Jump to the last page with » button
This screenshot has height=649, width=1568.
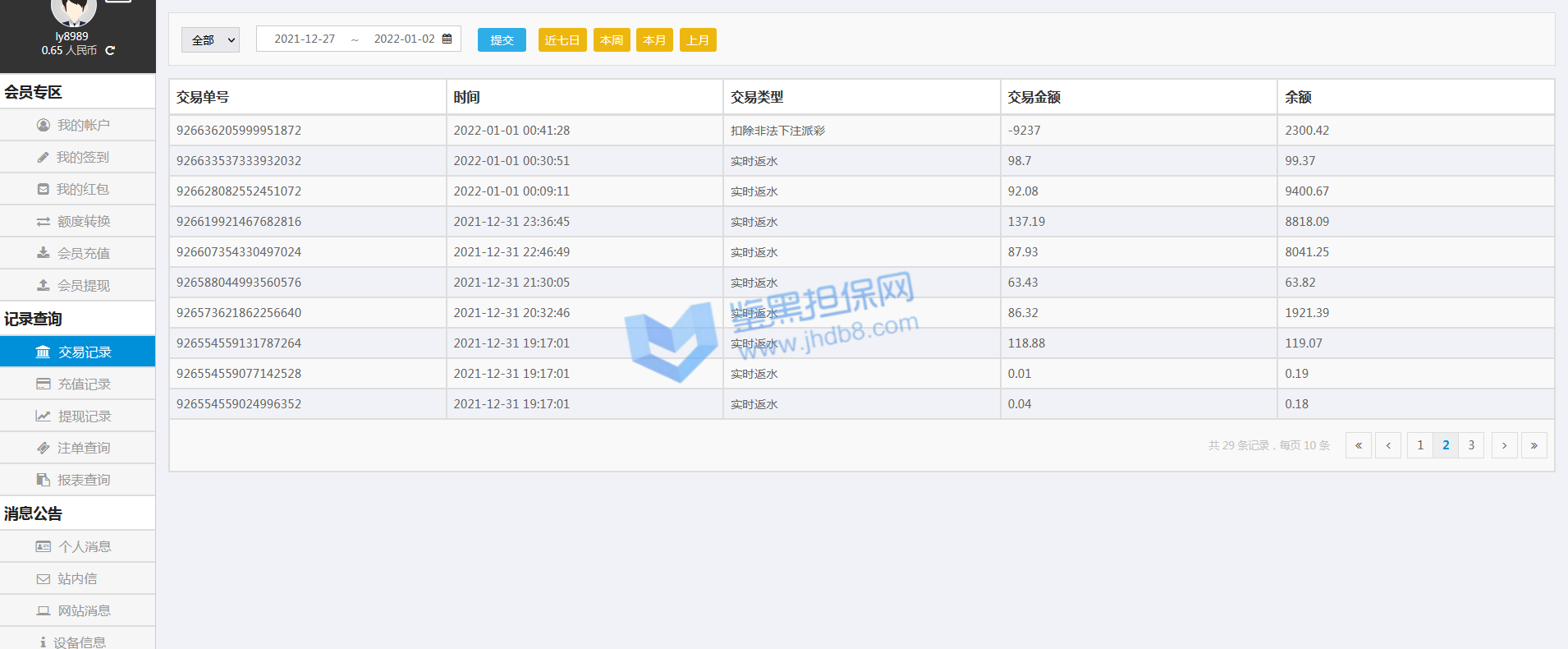pos(1534,445)
